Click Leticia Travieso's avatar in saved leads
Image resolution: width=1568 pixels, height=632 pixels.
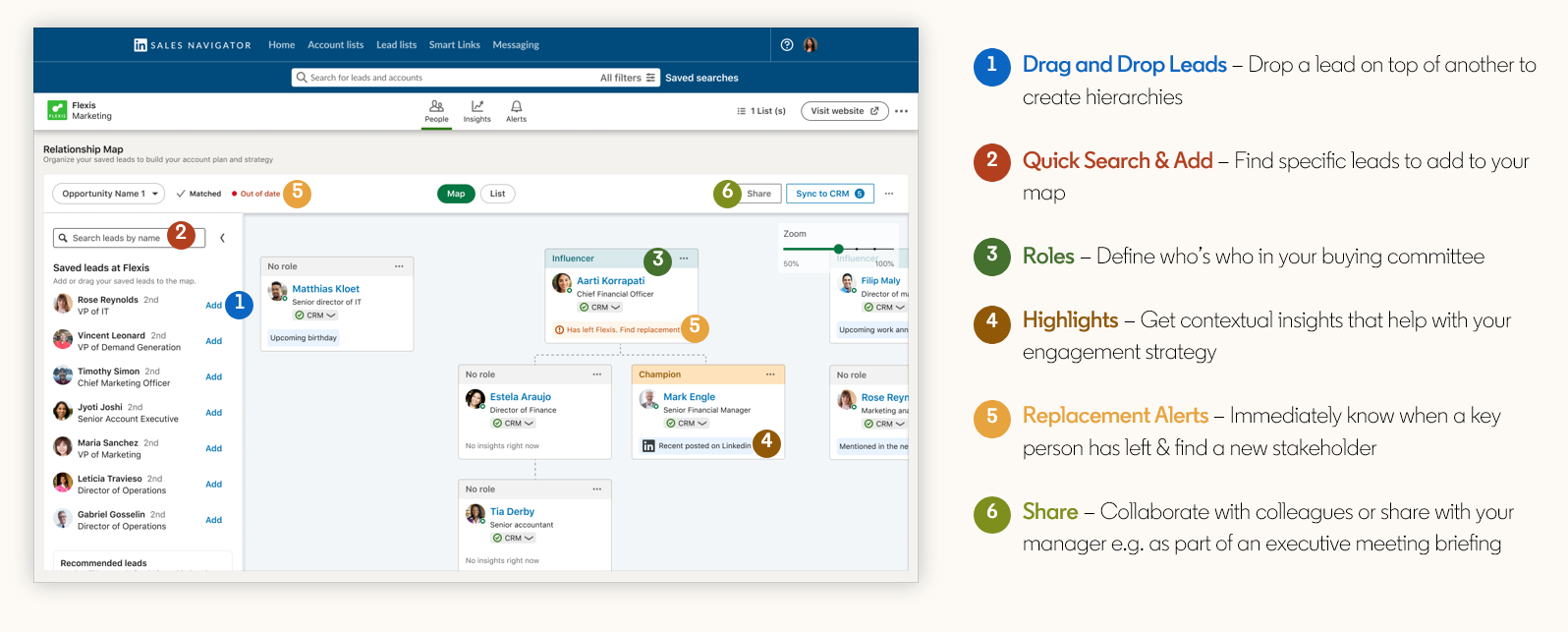click(x=63, y=483)
